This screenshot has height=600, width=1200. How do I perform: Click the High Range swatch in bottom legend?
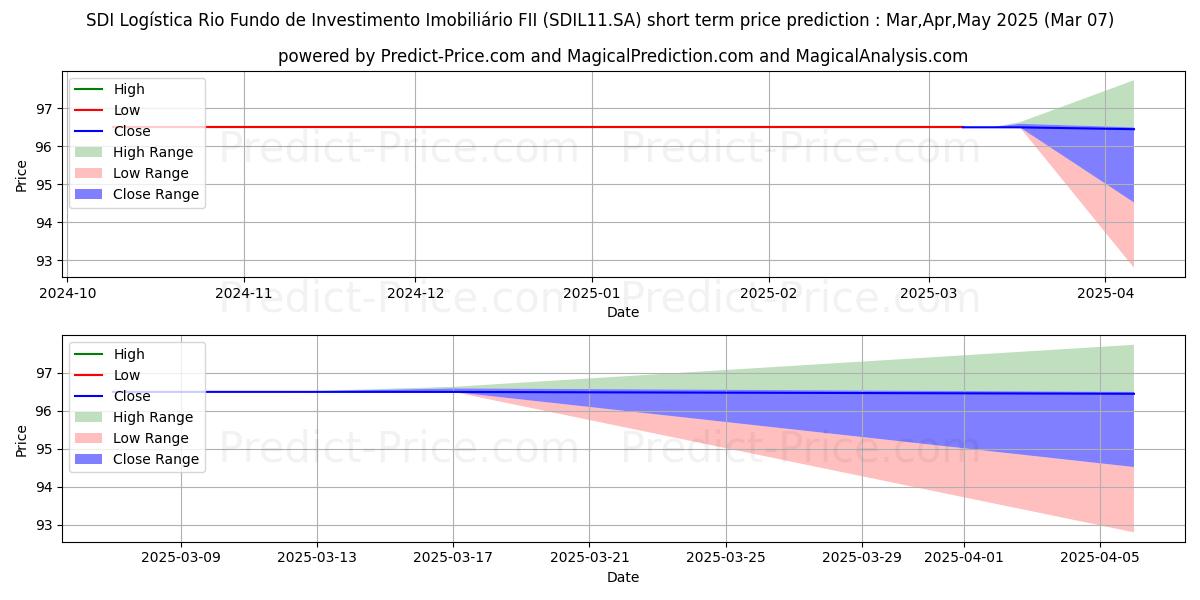[x=90, y=417]
